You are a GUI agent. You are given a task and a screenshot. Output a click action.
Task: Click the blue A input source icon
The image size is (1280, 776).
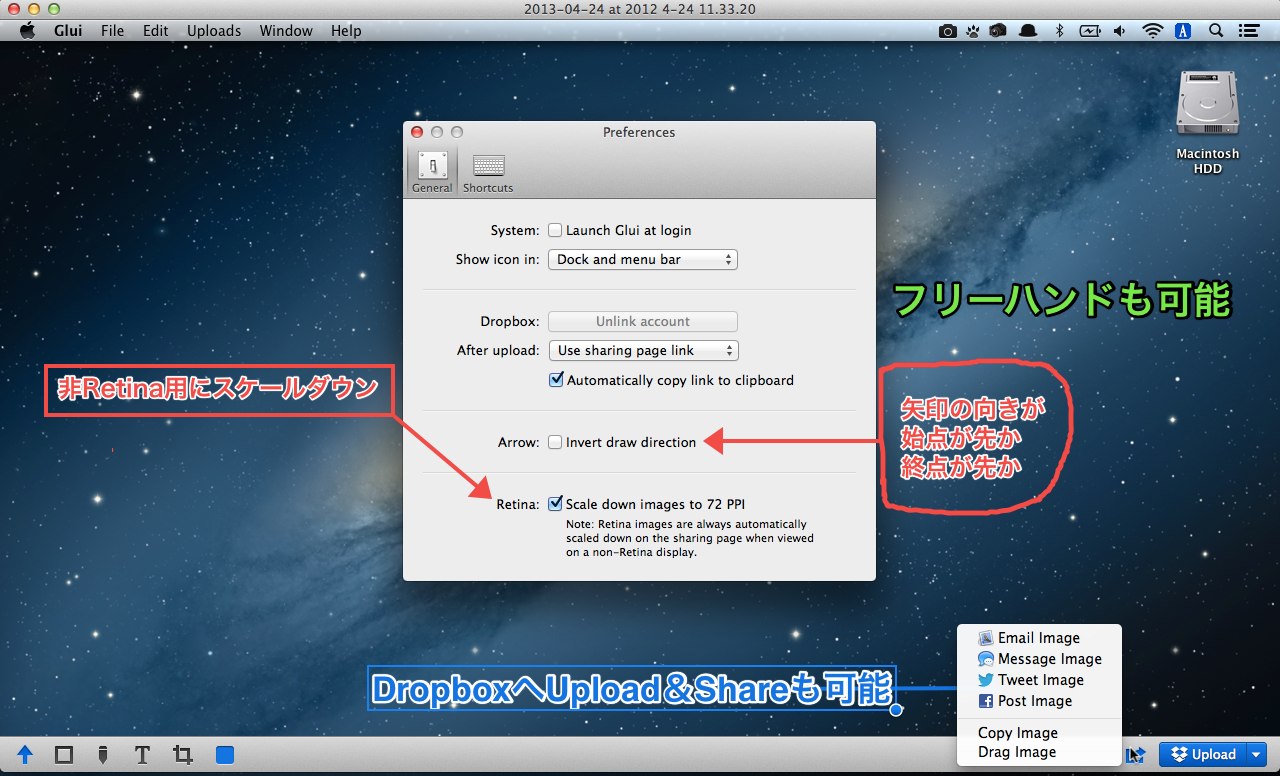1184,31
